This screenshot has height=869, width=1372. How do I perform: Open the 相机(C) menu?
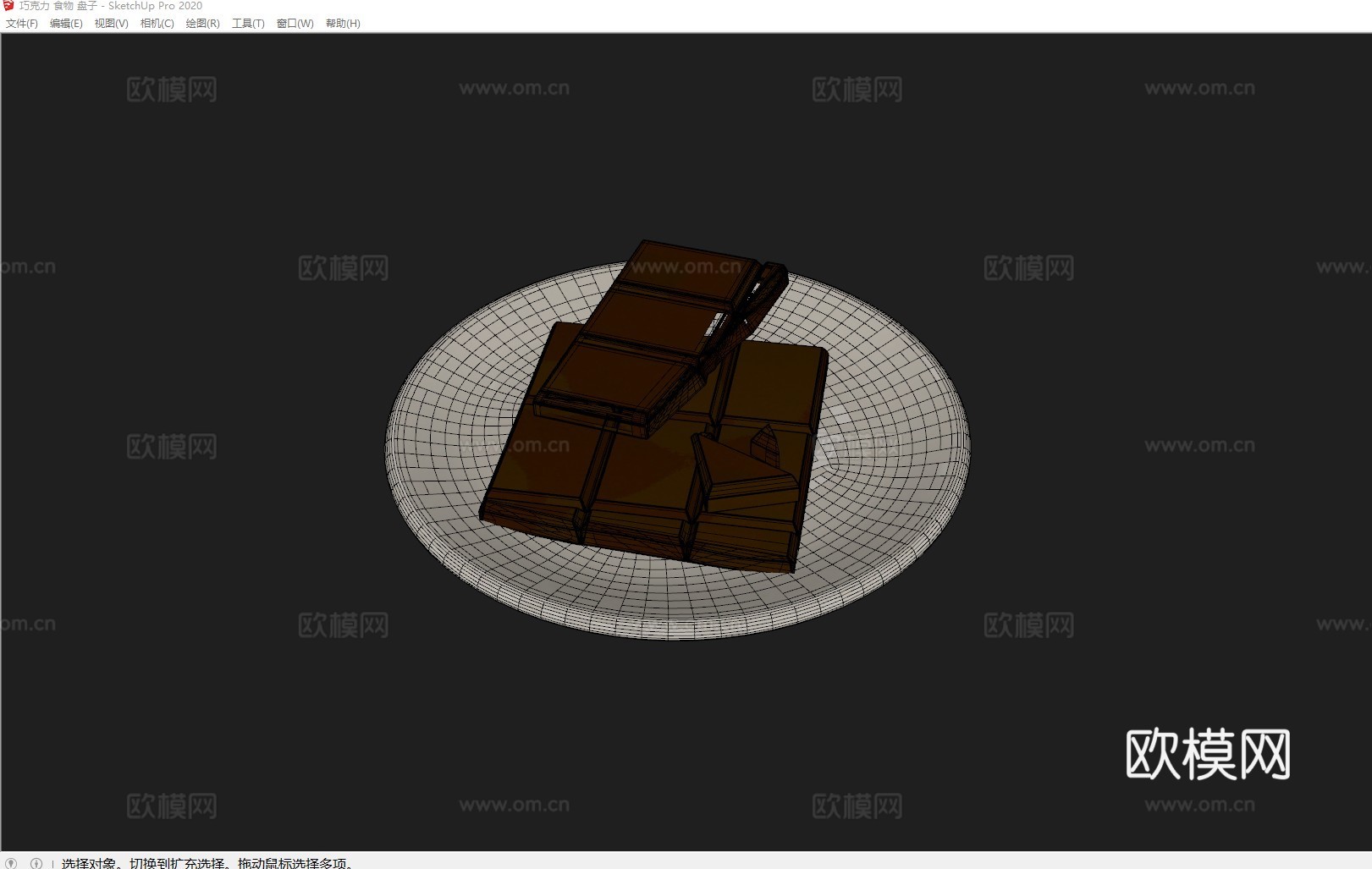pyautogui.click(x=157, y=24)
